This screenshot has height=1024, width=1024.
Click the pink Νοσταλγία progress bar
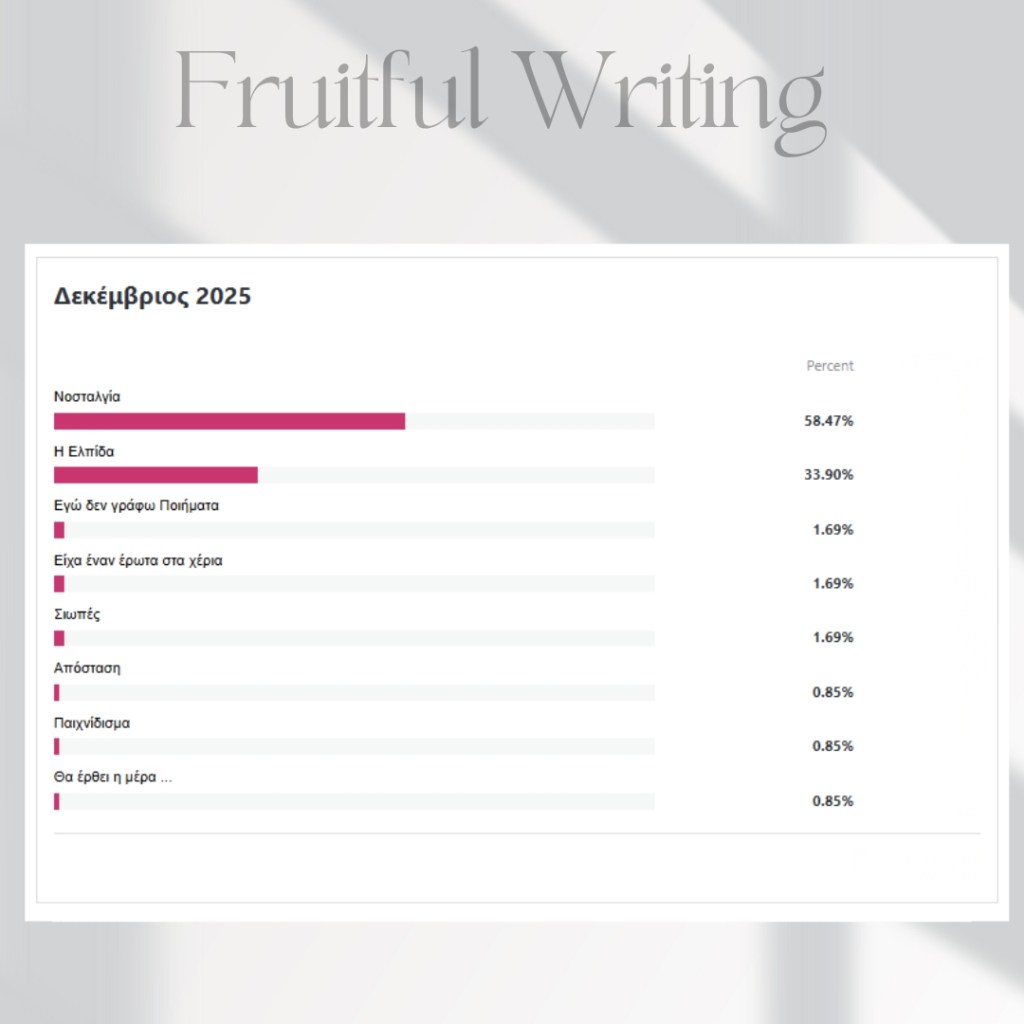(x=229, y=421)
